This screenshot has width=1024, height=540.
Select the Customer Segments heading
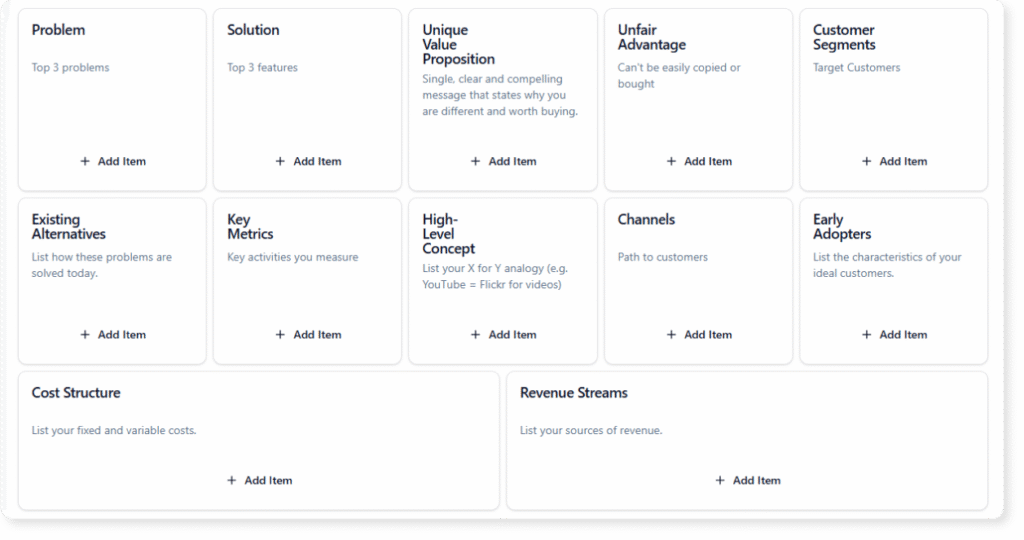click(x=844, y=37)
